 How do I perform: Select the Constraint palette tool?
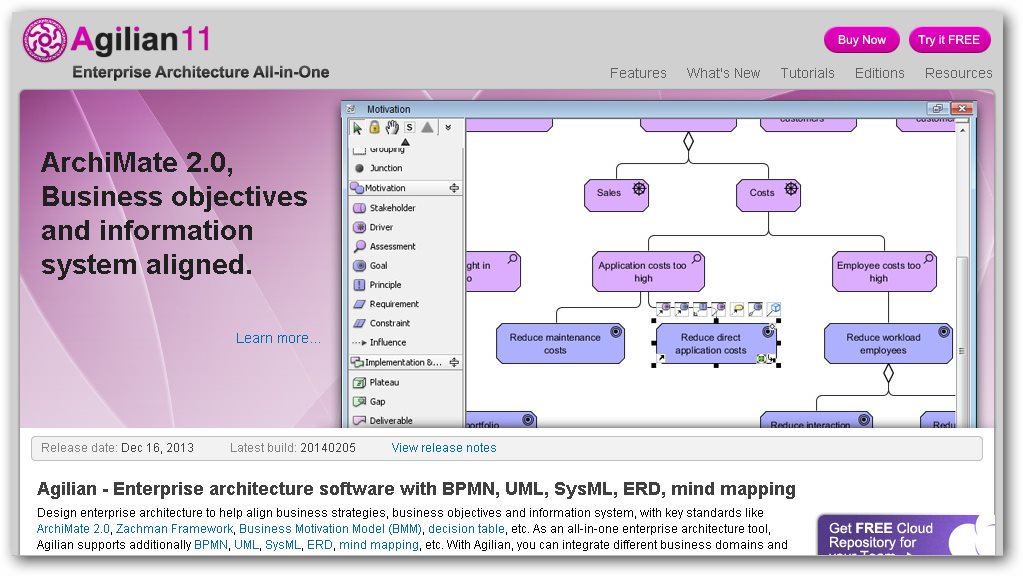click(x=382, y=323)
